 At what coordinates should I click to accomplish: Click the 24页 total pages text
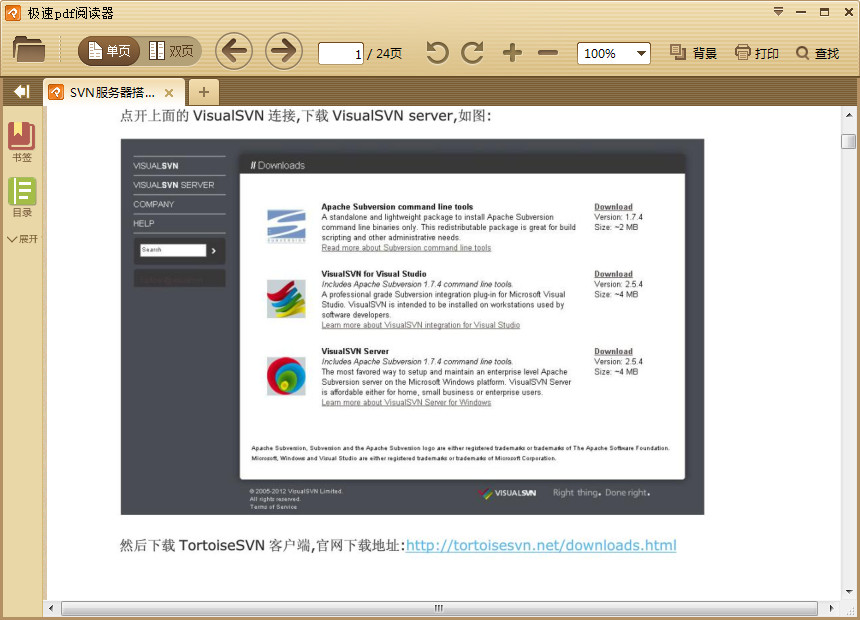pyautogui.click(x=389, y=54)
